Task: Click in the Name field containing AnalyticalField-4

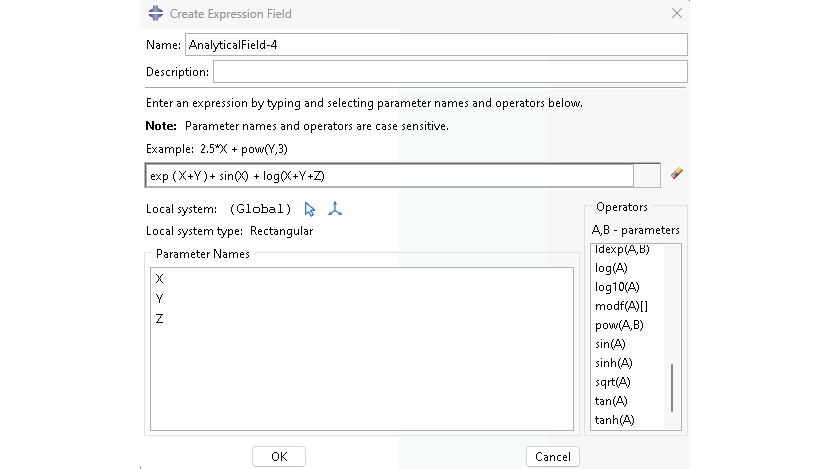Action: click(436, 45)
